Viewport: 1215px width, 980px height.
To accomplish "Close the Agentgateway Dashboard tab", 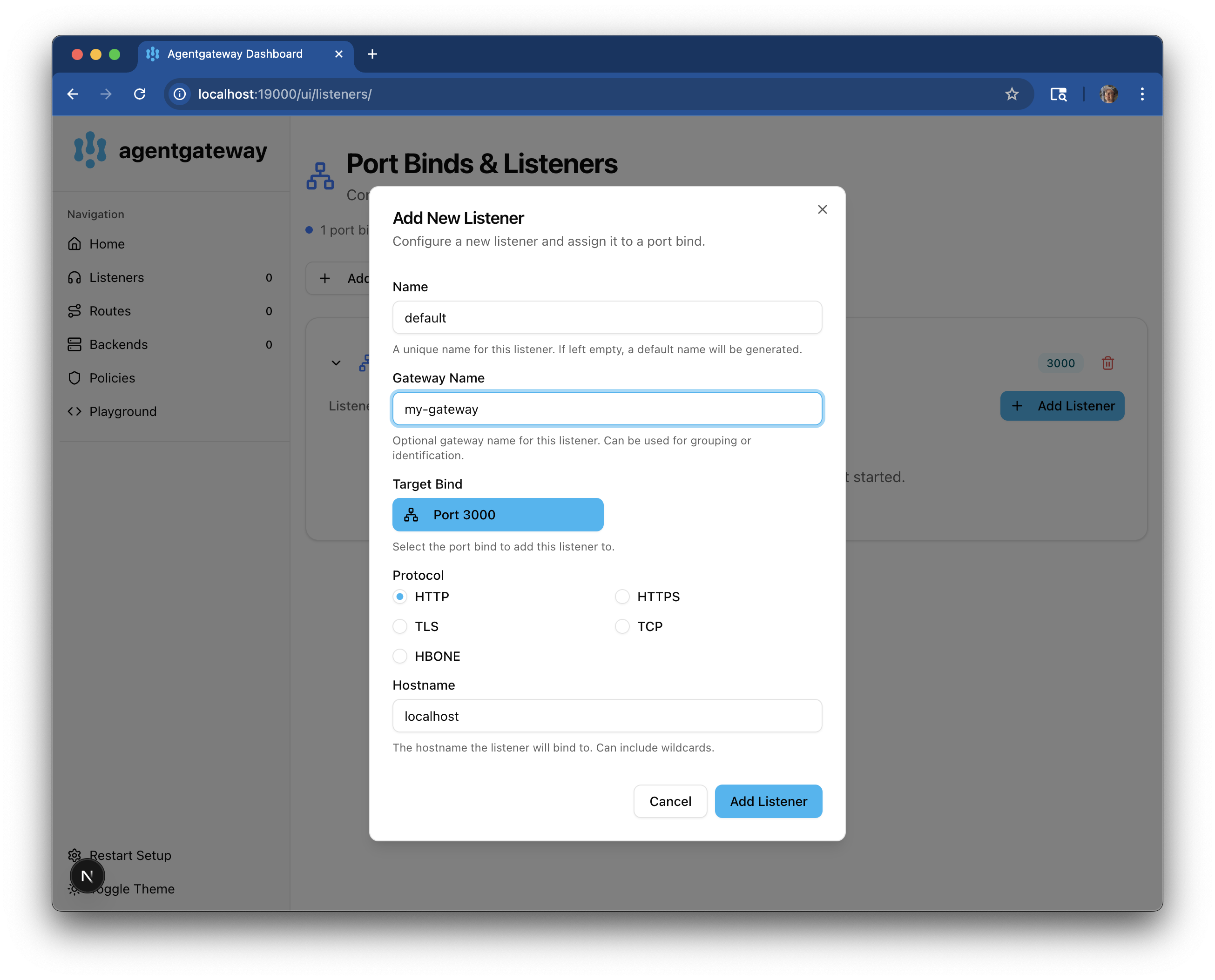I will [x=339, y=54].
